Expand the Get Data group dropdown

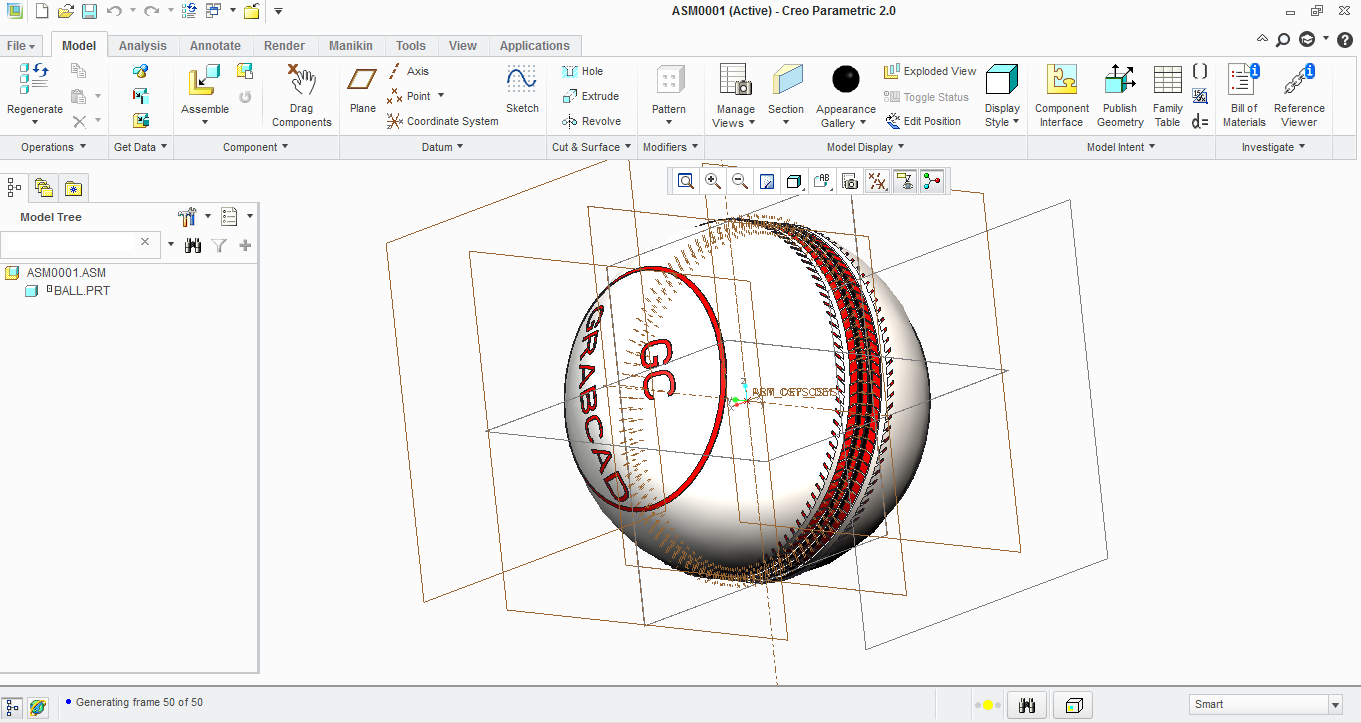click(x=141, y=147)
